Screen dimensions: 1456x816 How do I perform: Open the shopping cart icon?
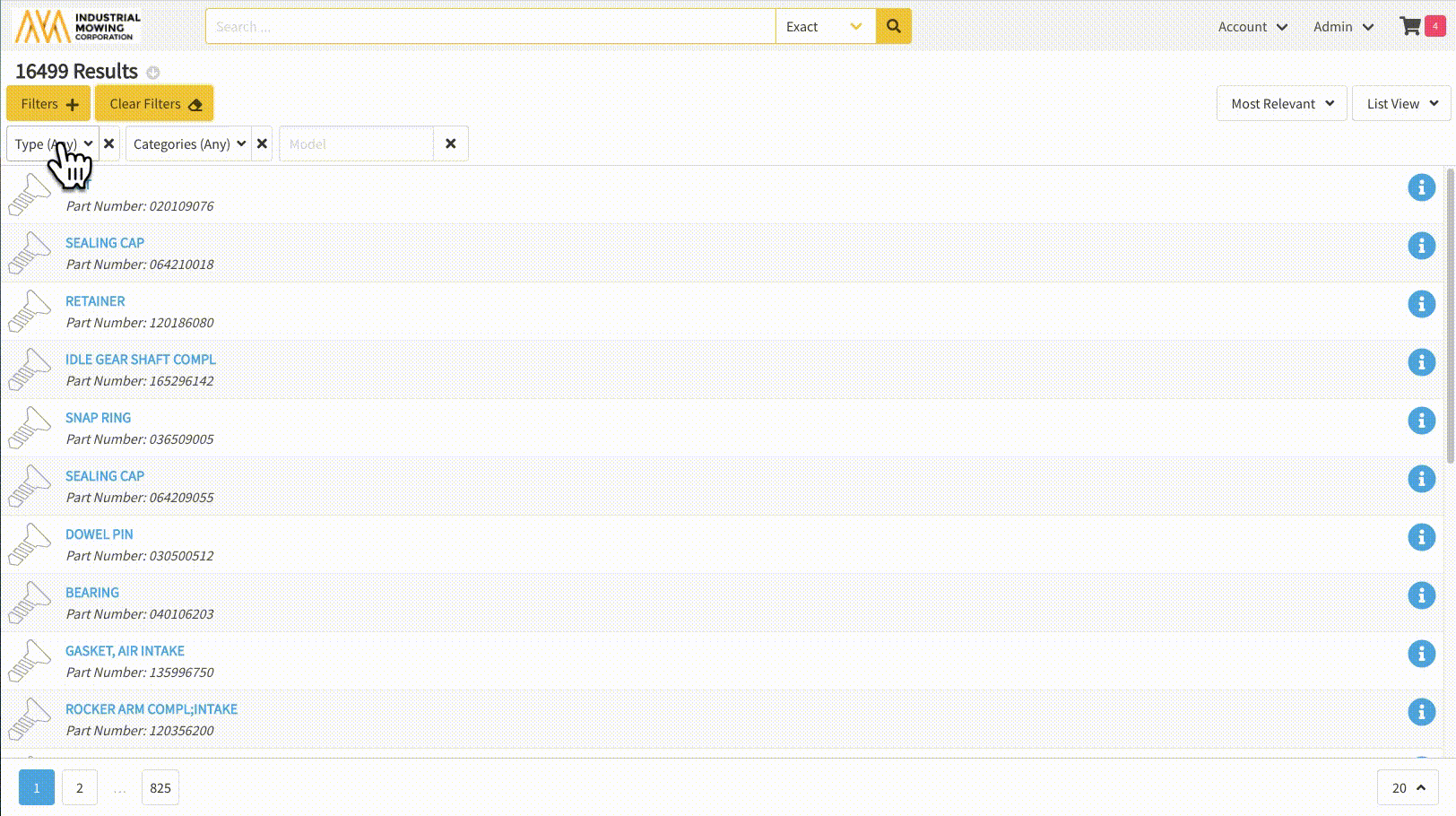click(x=1410, y=27)
